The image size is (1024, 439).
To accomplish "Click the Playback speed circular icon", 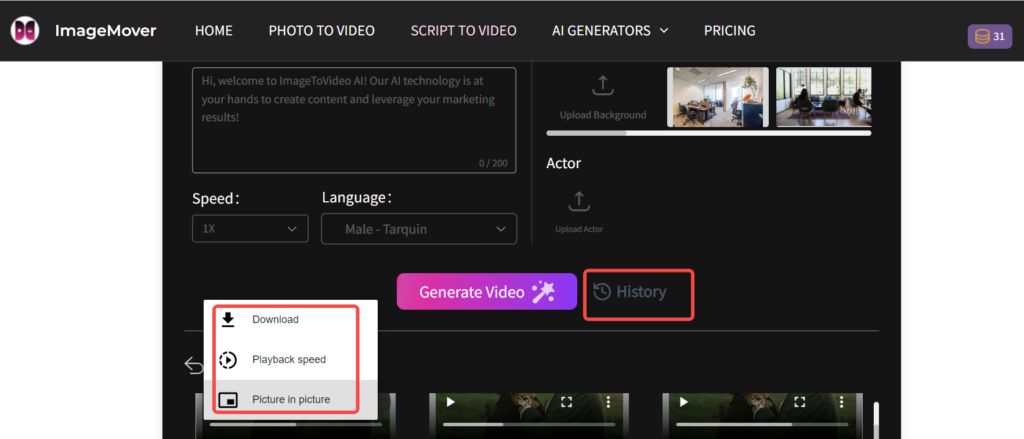I will 228,359.
